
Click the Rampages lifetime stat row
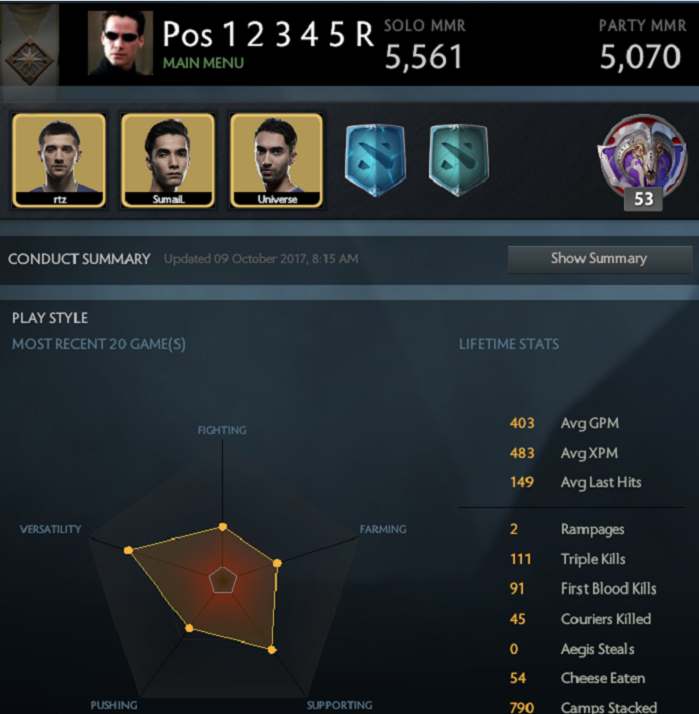coord(567,529)
